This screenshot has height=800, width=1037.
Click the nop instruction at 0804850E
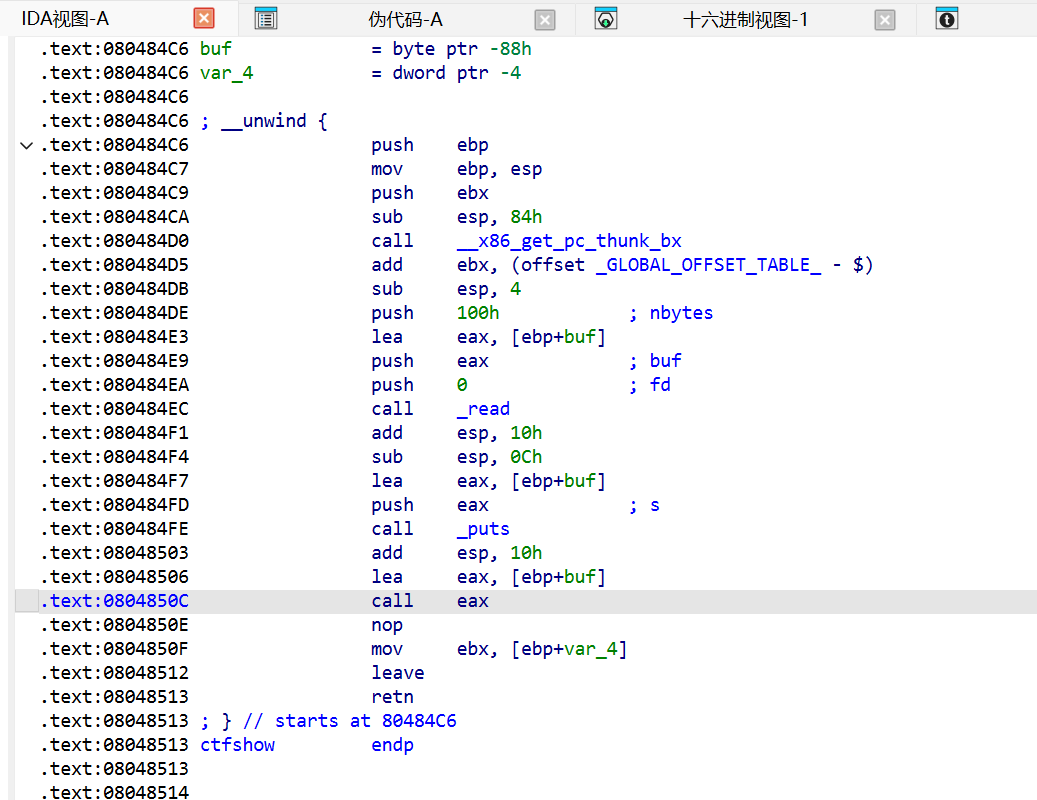[x=387, y=625]
